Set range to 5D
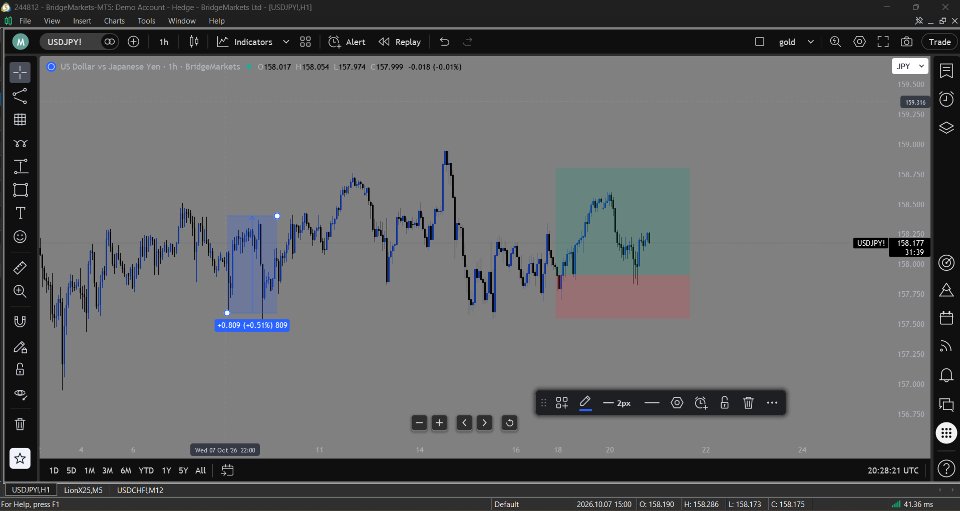960x511 pixels. click(x=71, y=470)
